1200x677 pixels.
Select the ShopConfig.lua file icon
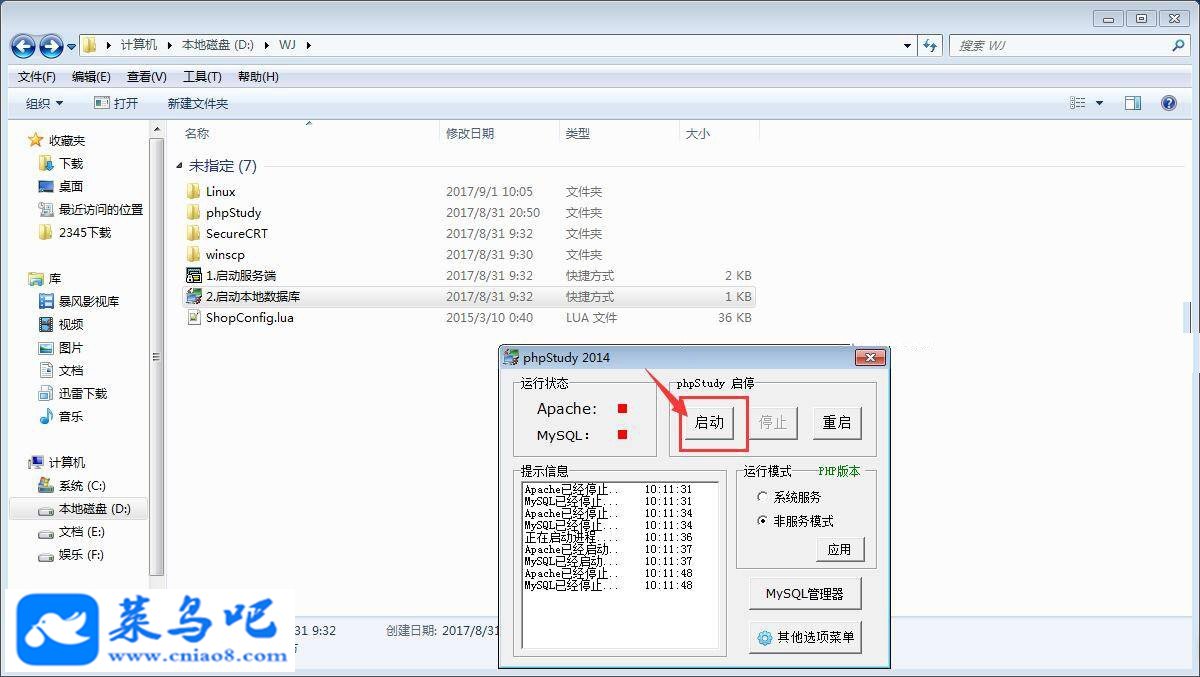coord(194,317)
